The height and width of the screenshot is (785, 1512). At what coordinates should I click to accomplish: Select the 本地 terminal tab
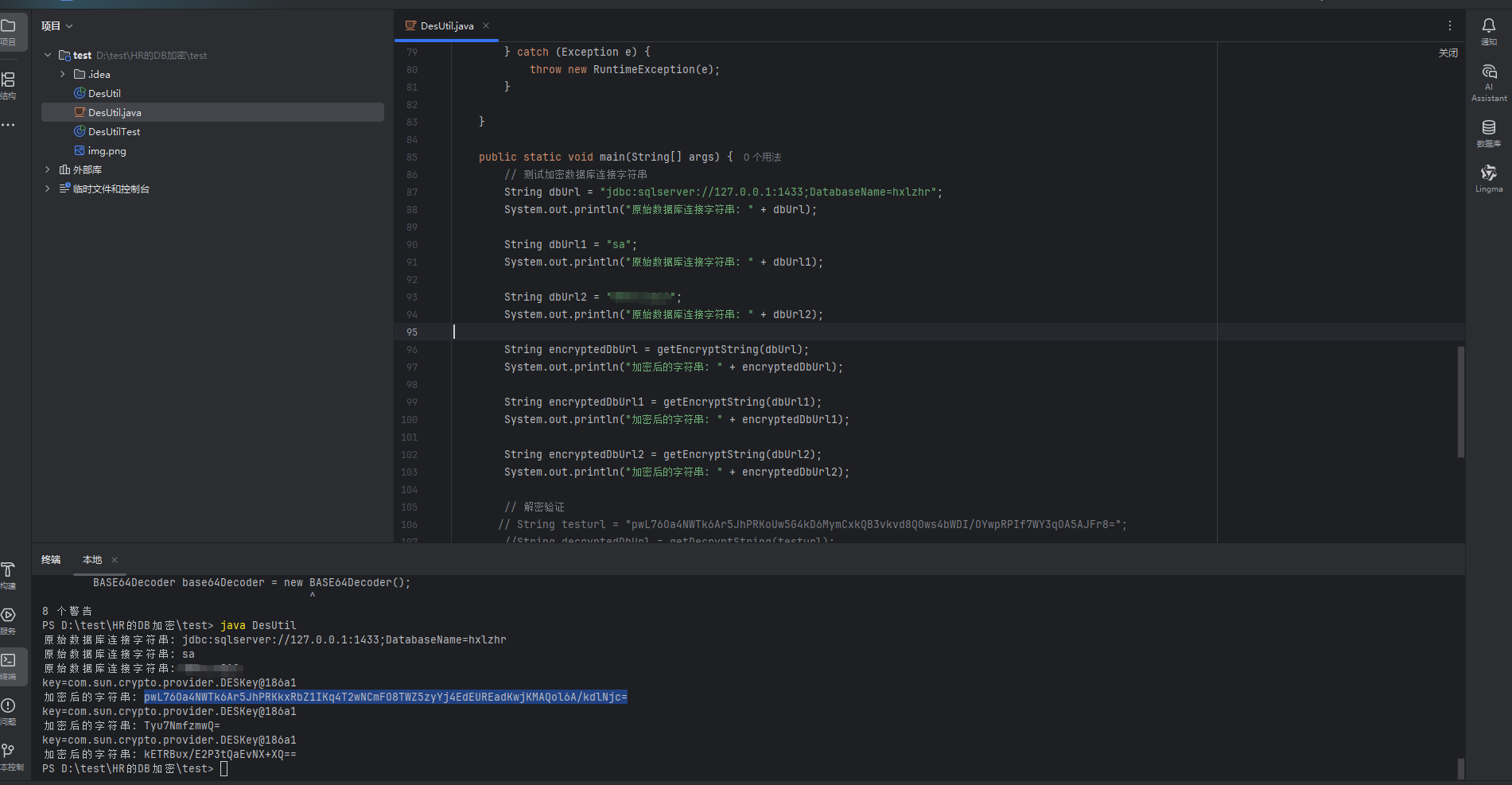click(92, 560)
